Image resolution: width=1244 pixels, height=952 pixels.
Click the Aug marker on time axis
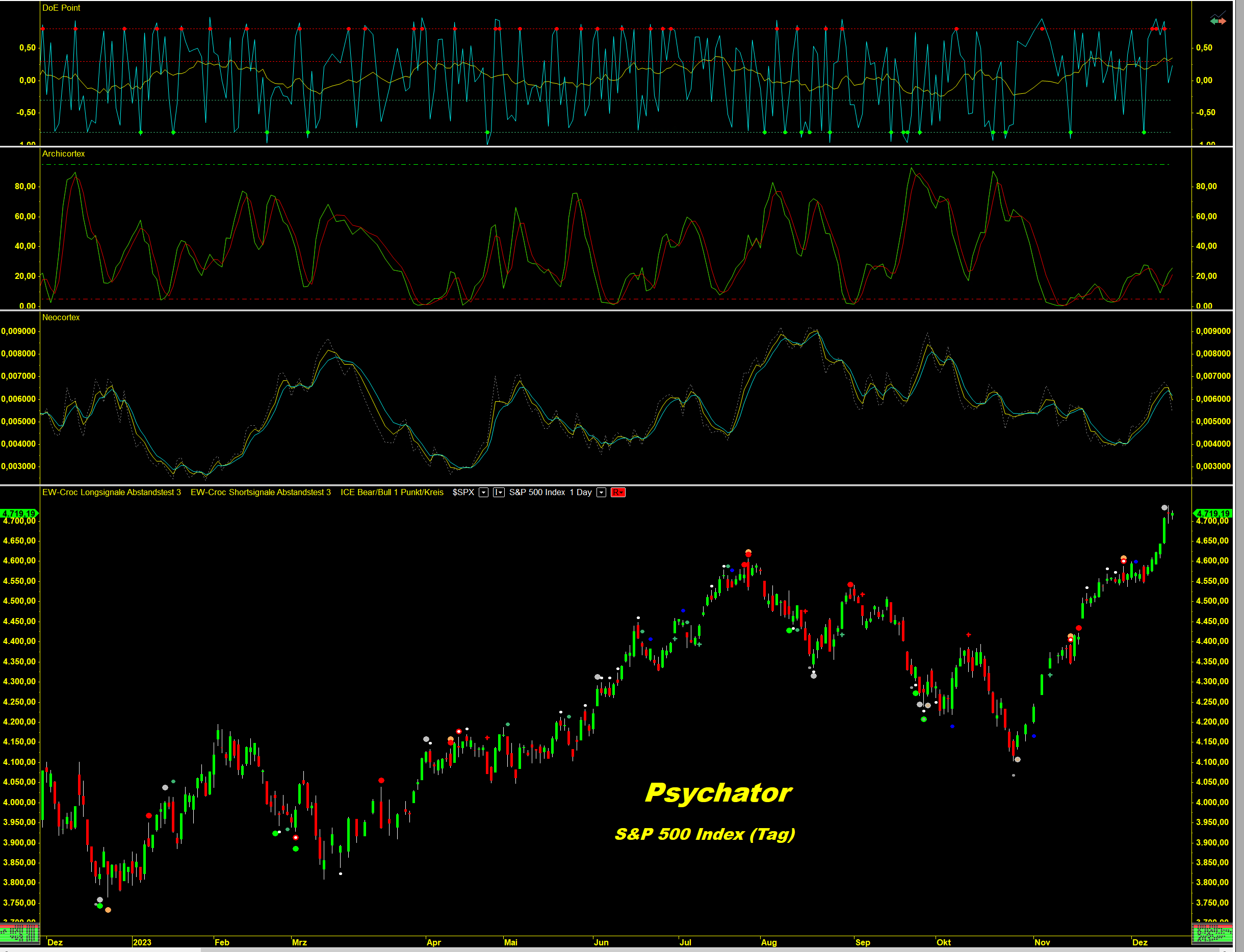coord(769,942)
